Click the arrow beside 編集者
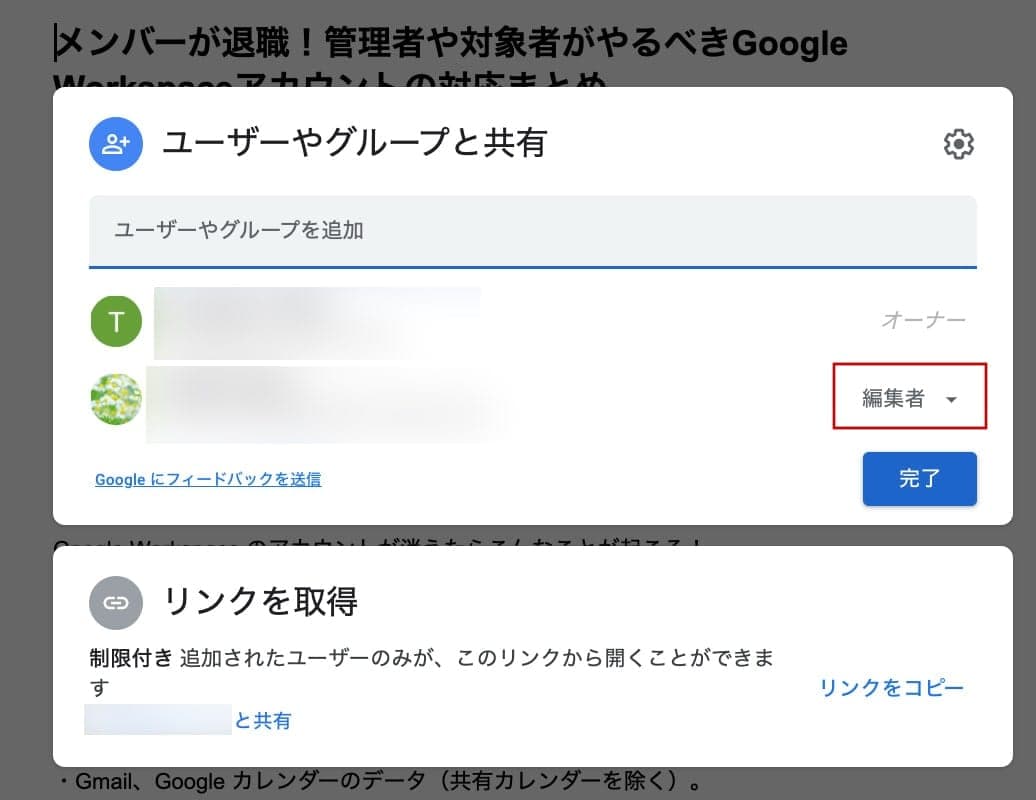1036x800 pixels. coord(951,400)
